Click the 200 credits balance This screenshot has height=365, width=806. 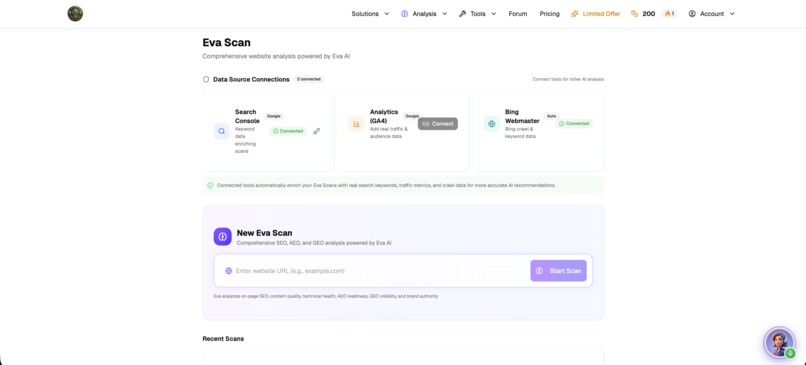649,14
